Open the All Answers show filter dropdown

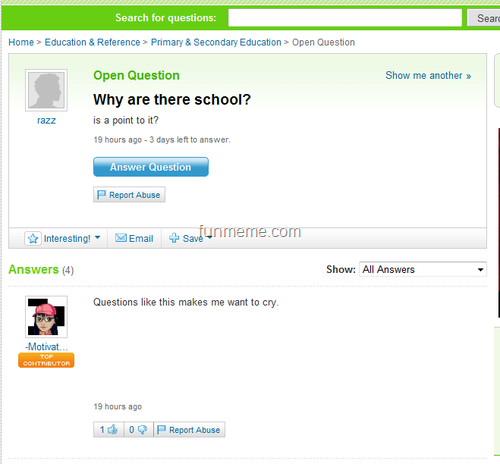pos(423,269)
